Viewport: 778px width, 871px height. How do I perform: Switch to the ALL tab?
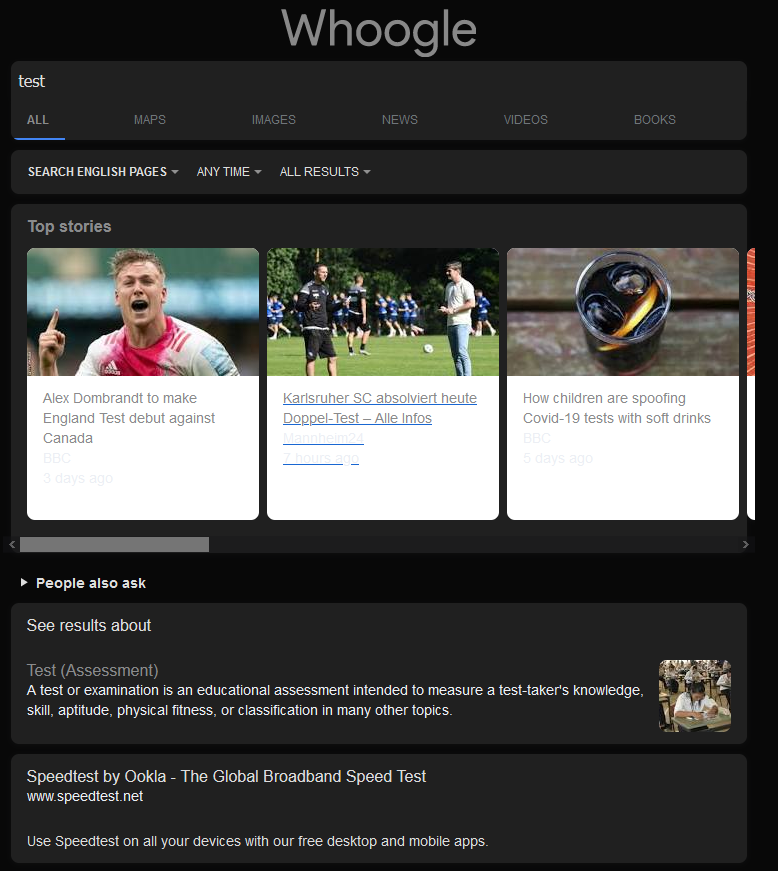click(38, 120)
